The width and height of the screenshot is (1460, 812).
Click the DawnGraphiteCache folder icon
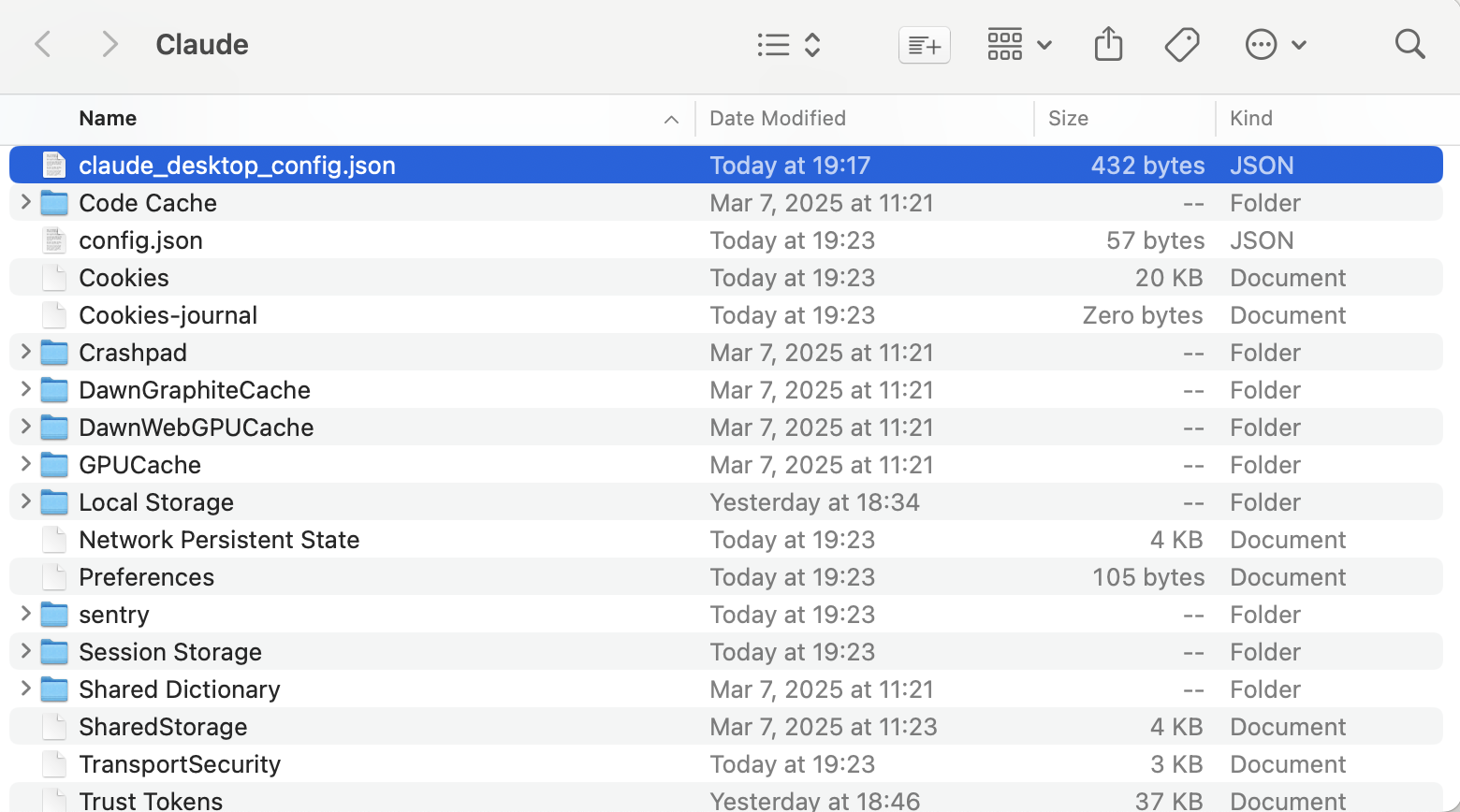point(54,390)
